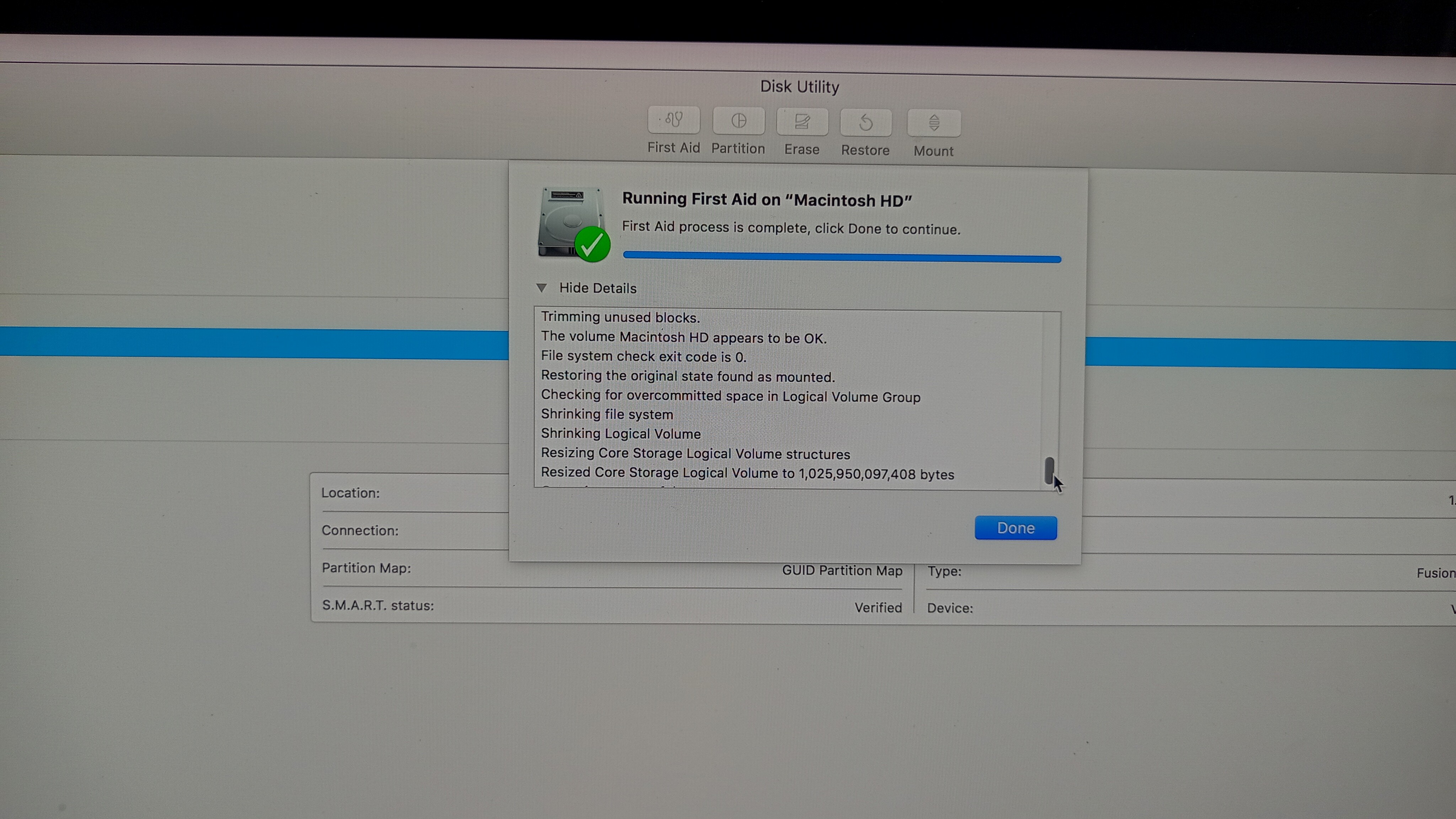Collapse details with the disclosure triangle
The width and height of the screenshot is (1456, 819).
541,288
